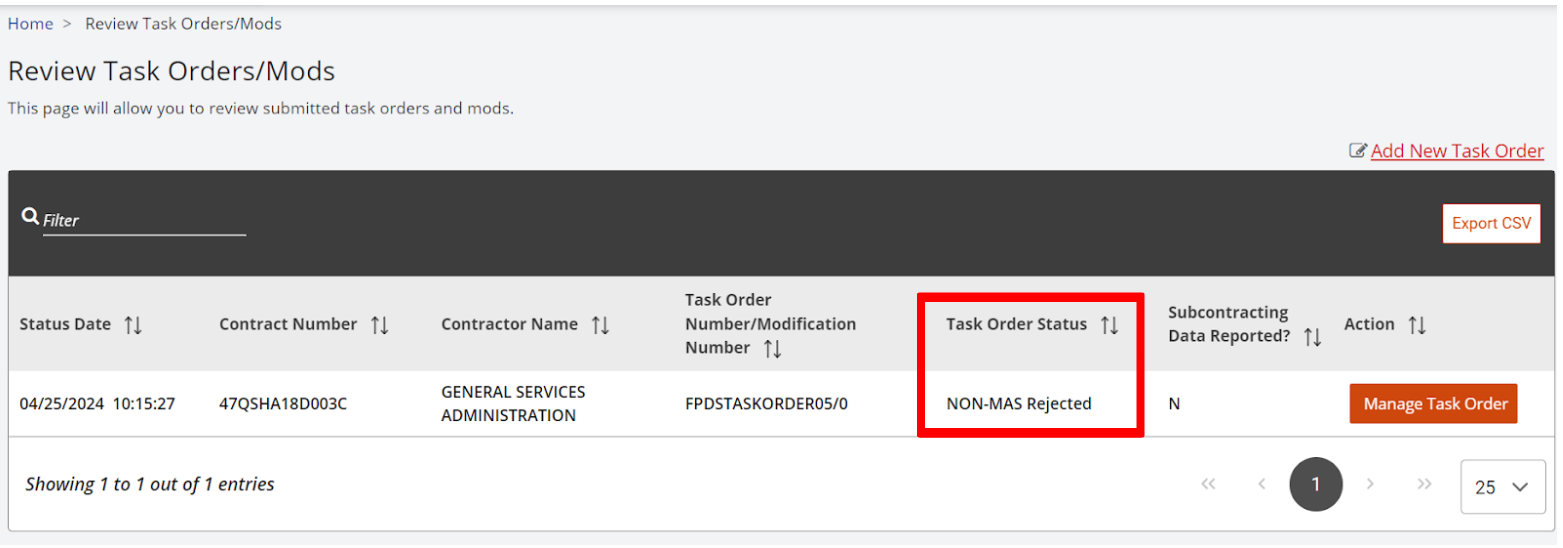Viewport: 1563px width, 548px height.
Task: Go to previous page of results
Action: click(x=1262, y=485)
